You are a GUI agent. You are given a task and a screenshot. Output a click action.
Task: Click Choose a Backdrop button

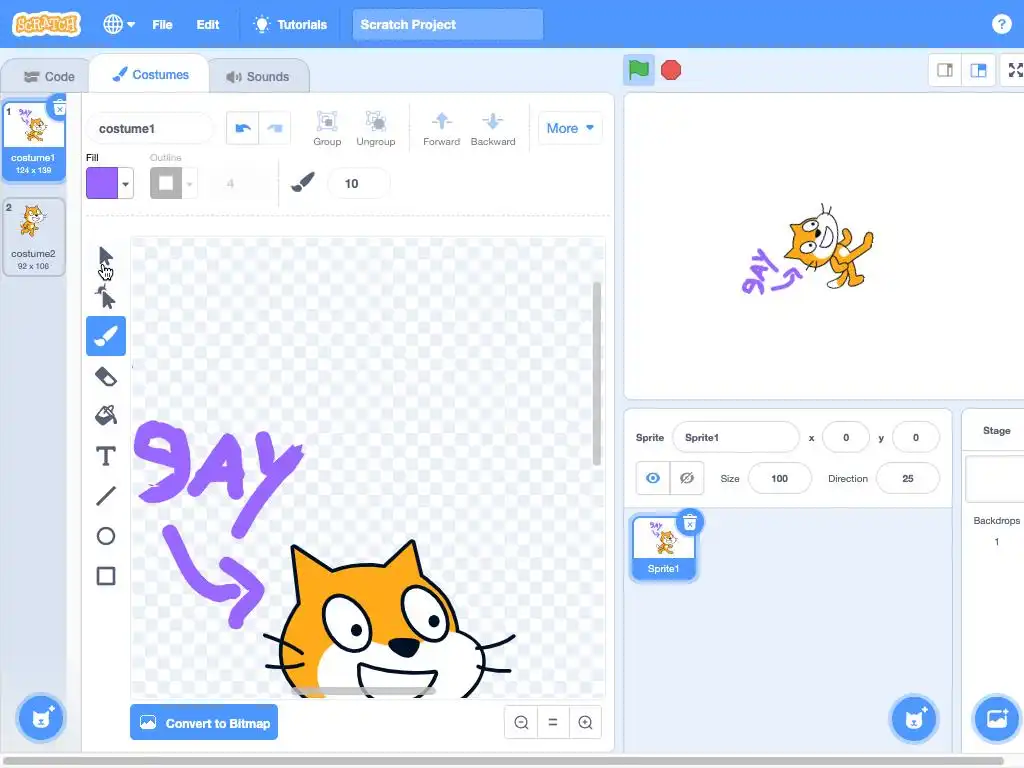(997, 719)
